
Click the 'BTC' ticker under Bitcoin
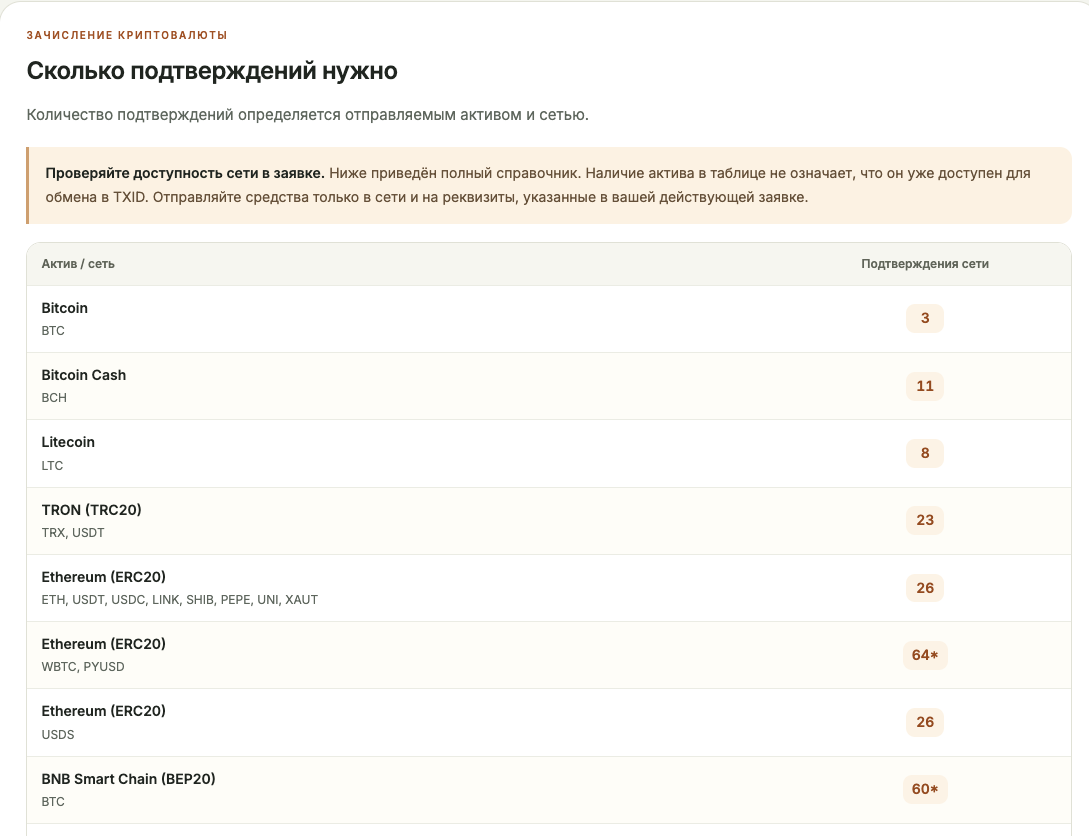(53, 331)
